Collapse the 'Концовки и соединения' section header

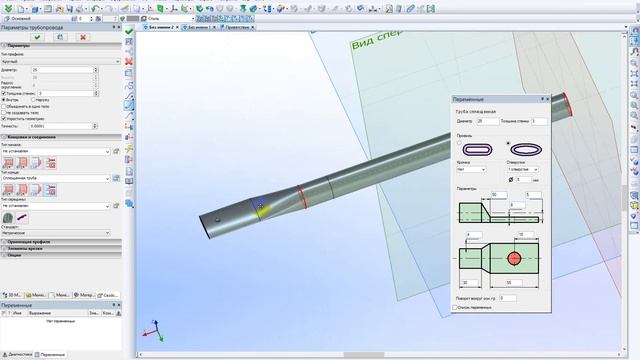pos(60,137)
